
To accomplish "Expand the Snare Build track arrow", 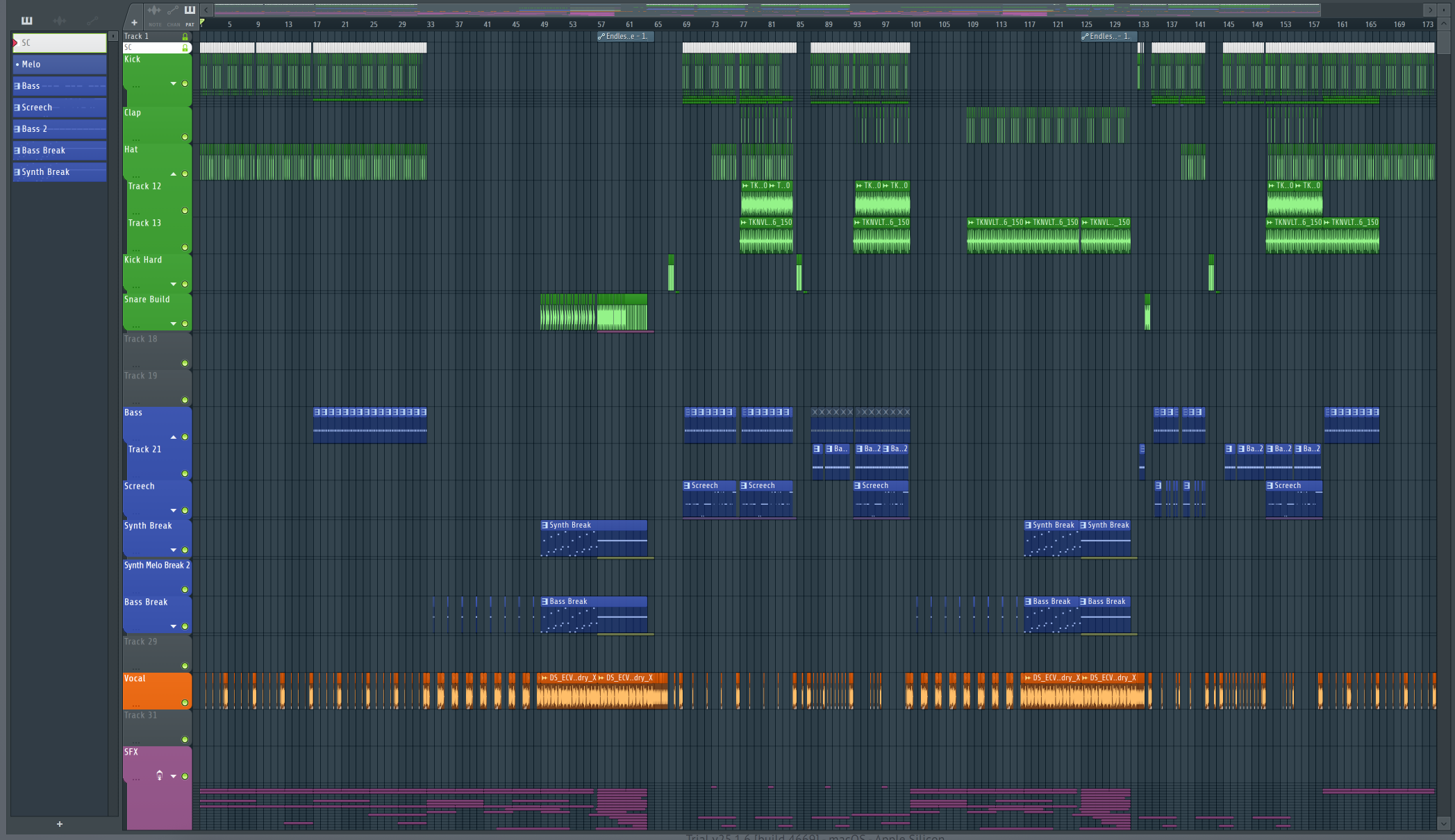I will pyautogui.click(x=174, y=324).
